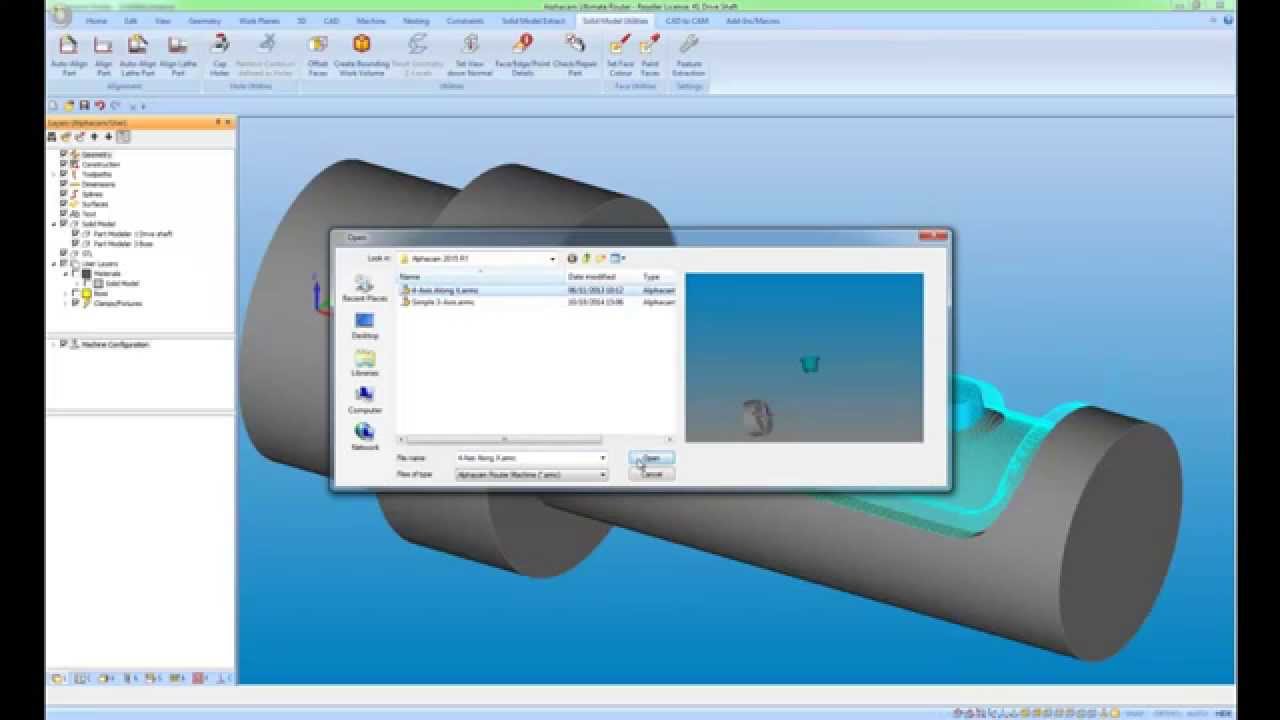
Task: Select Computer in dialog sidebar
Action: [365, 400]
